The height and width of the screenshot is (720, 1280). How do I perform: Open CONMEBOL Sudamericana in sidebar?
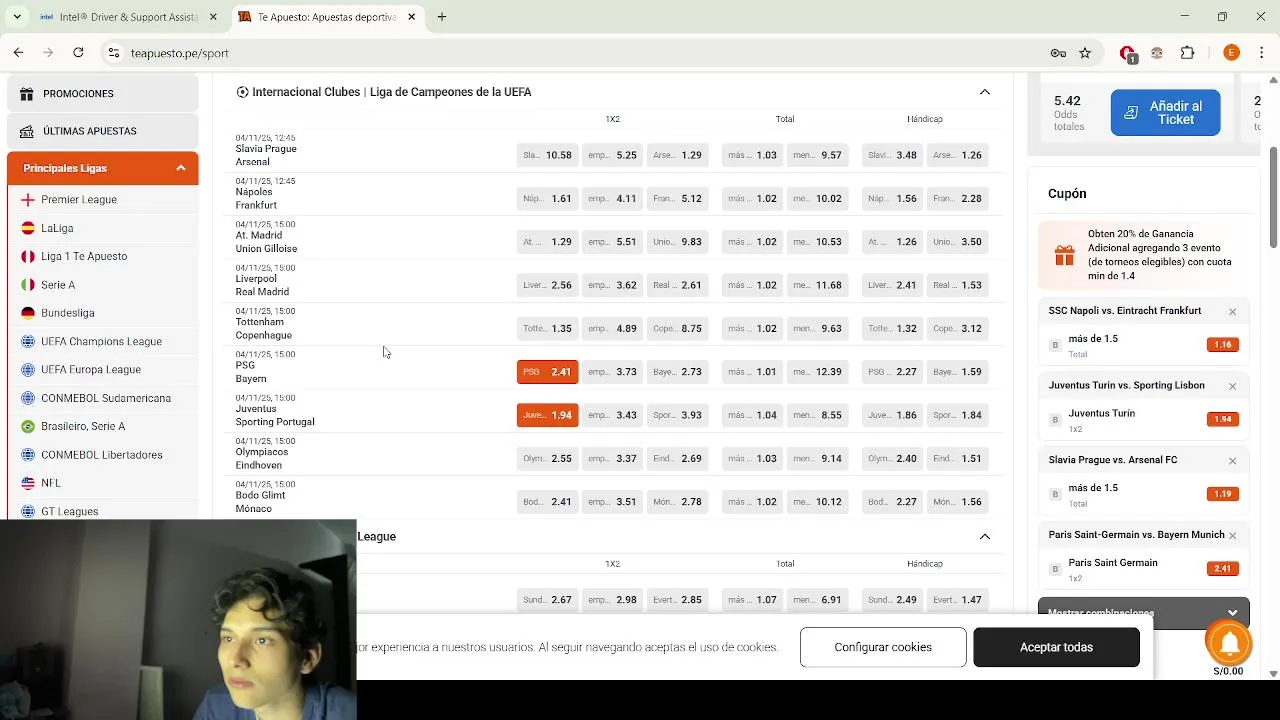[x=106, y=398]
